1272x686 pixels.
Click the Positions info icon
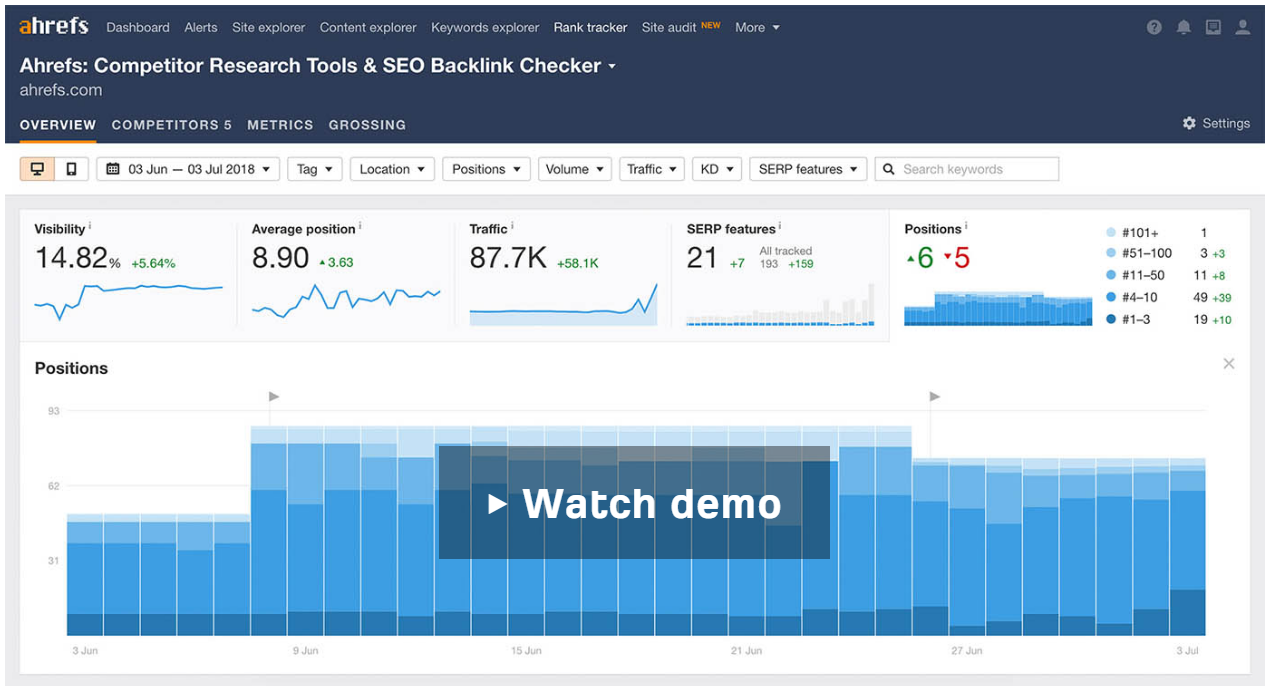click(967, 227)
